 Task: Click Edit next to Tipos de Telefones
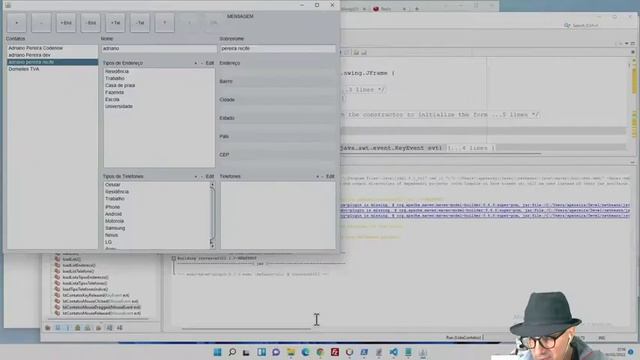pos(209,177)
